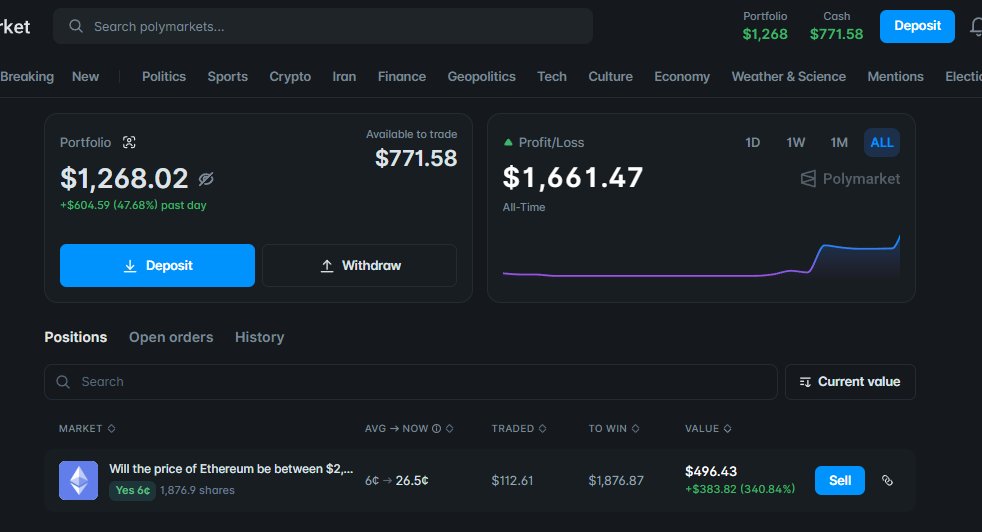Image resolution: width=982 pixels, height=532 pixels.
Task: Open the Iran category
Action: (344, 76)
